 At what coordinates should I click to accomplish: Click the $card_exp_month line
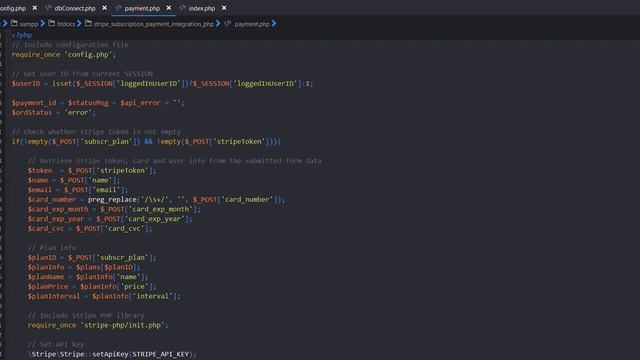coord(114,209)
